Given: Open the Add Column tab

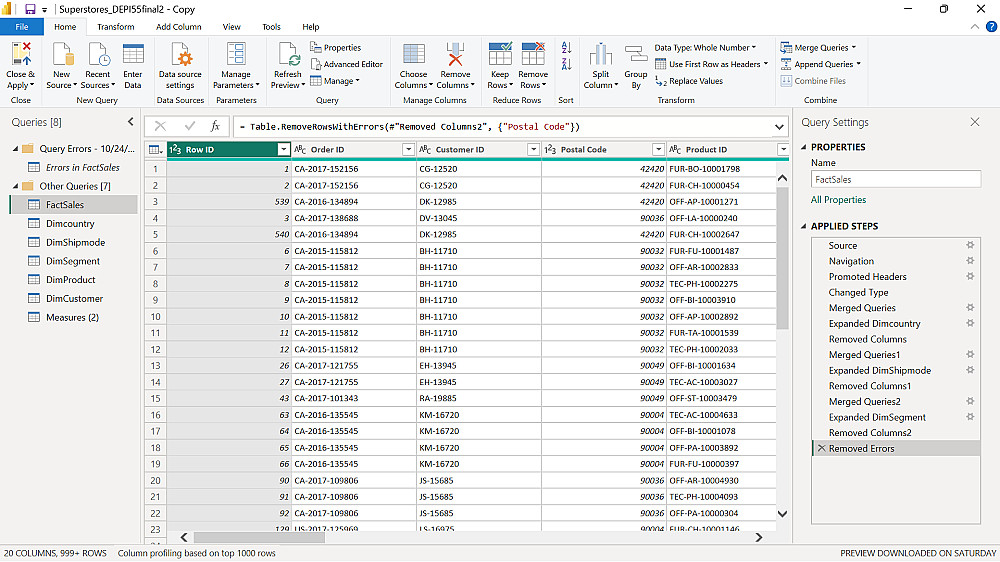Looking at the screenshot, I should pyautogui.click(x=178, y=27).
